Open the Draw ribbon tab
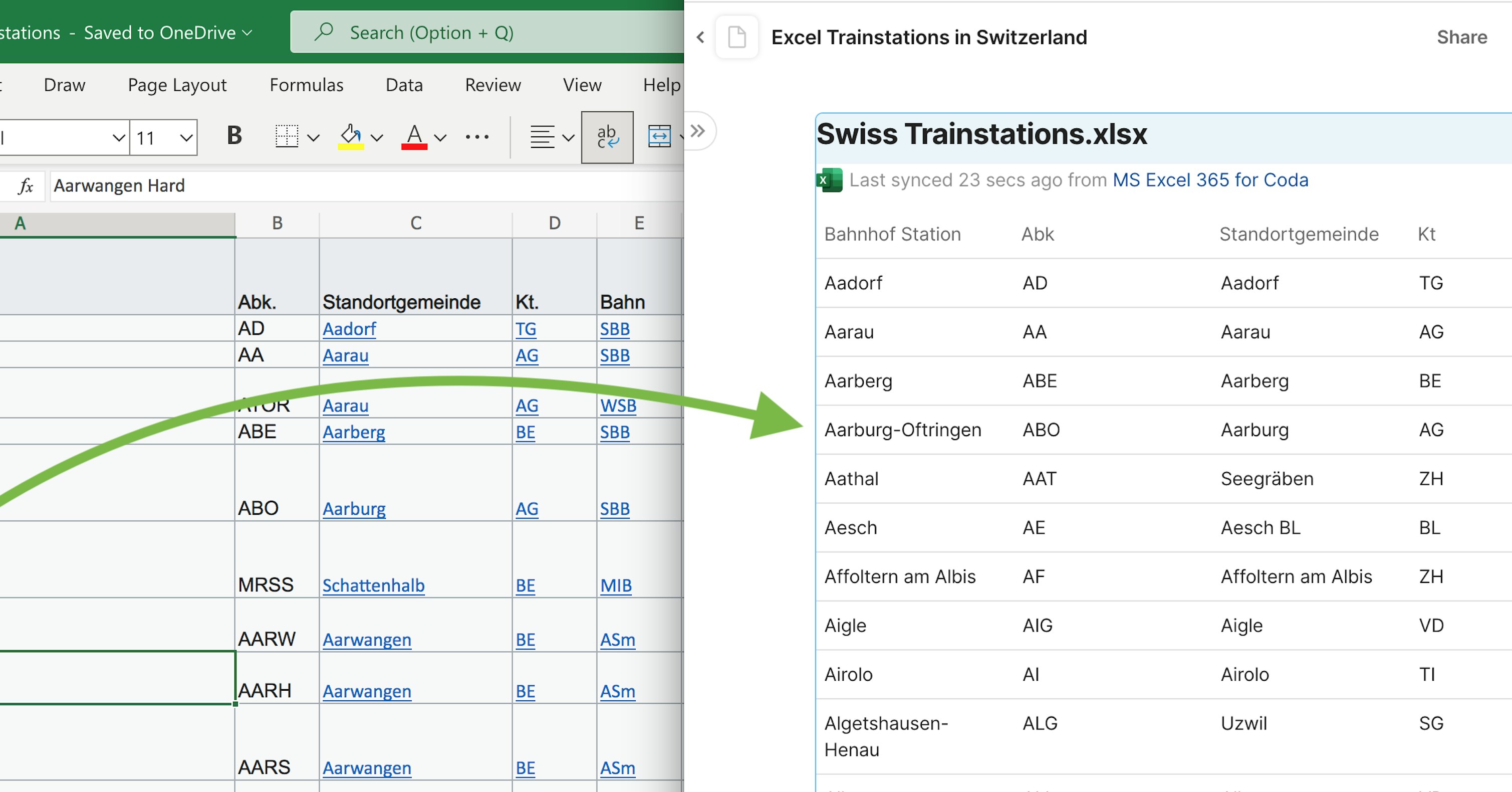 pyautogui.click(x=65, y=85)
